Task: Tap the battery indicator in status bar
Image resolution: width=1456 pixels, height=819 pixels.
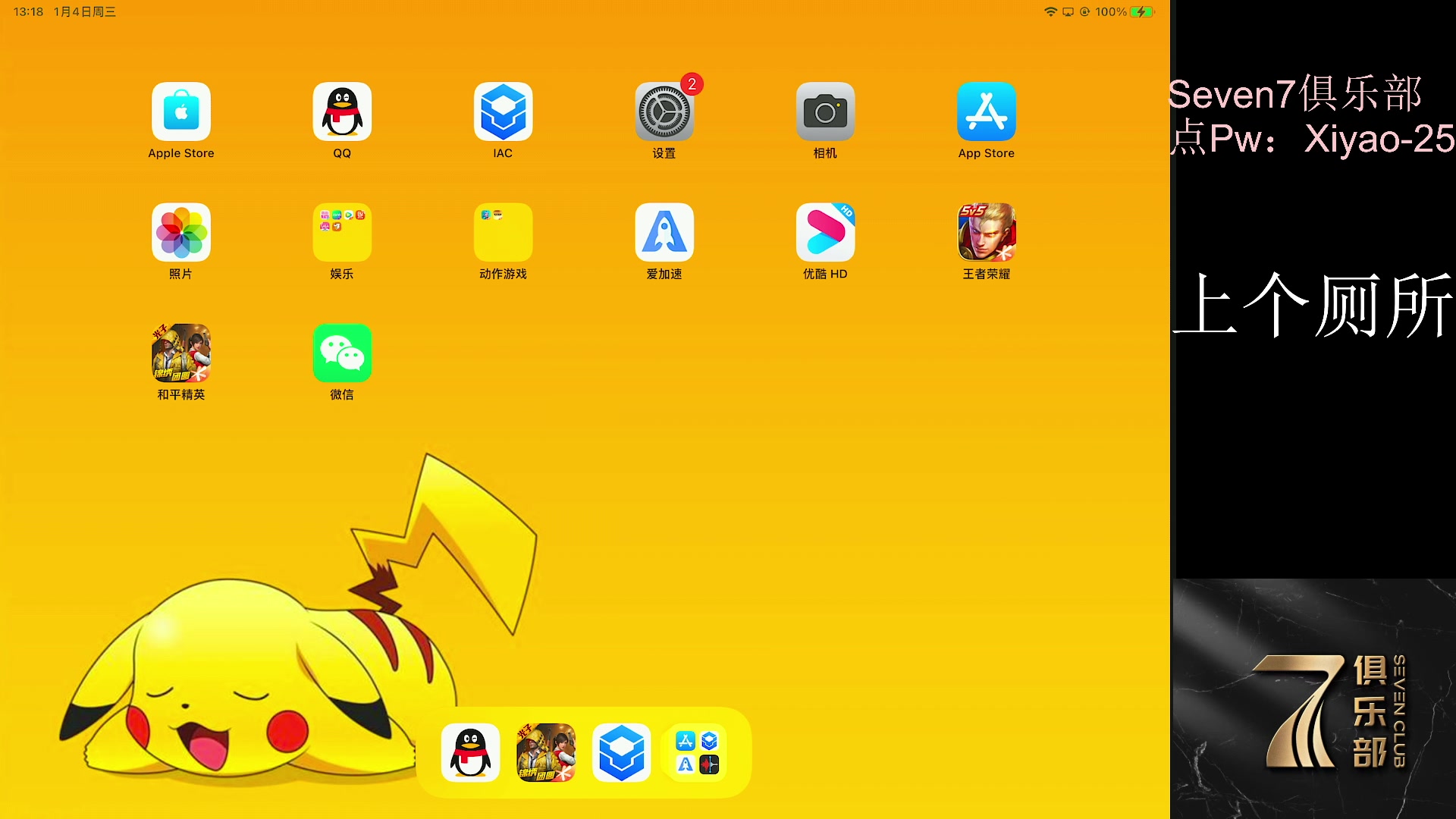Action: pyautogui.click(x=1141, y=11)
